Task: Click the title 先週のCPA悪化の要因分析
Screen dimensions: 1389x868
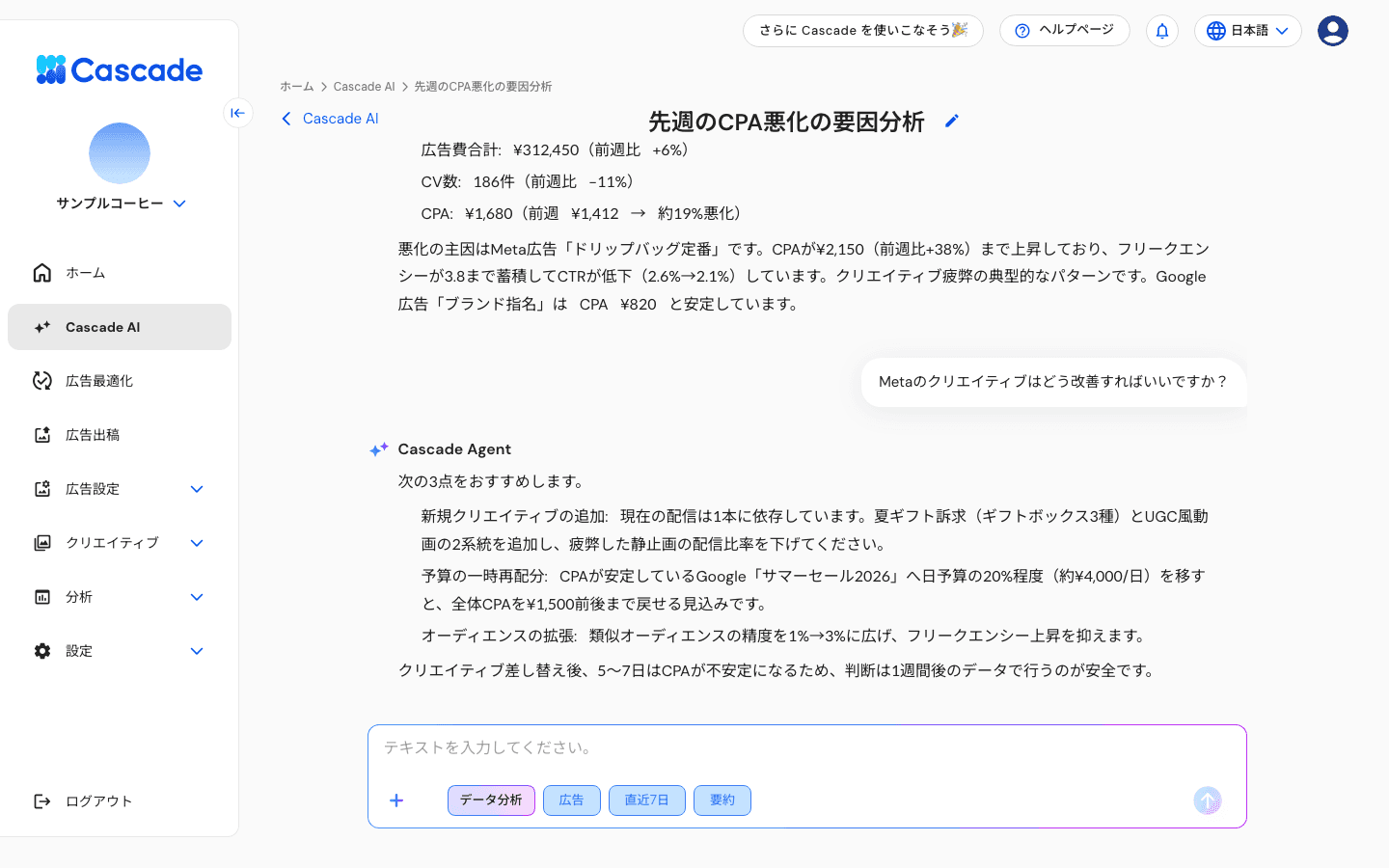Action: click(786, 122)
